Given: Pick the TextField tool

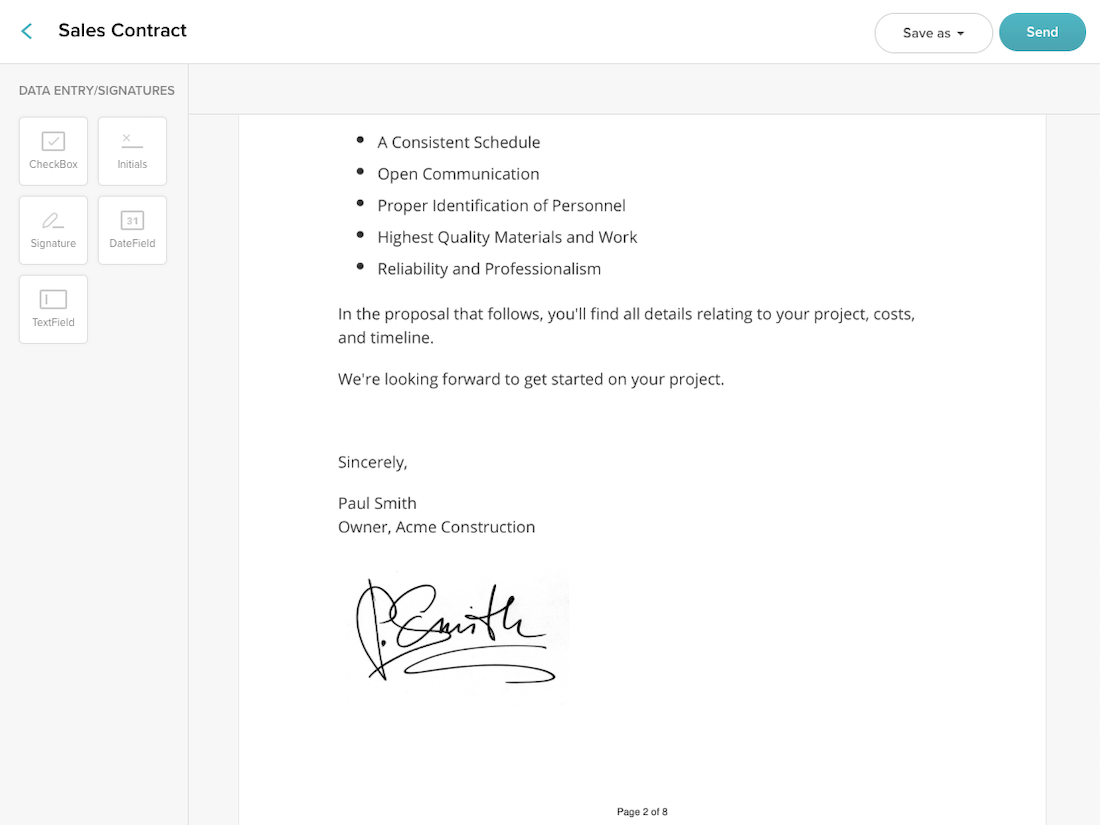Looking at the screenshot, I should (x=53, y=309).
